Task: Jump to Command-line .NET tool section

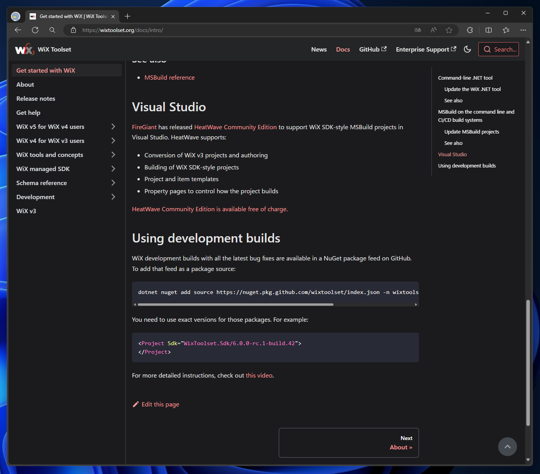Action: [465, 78]
